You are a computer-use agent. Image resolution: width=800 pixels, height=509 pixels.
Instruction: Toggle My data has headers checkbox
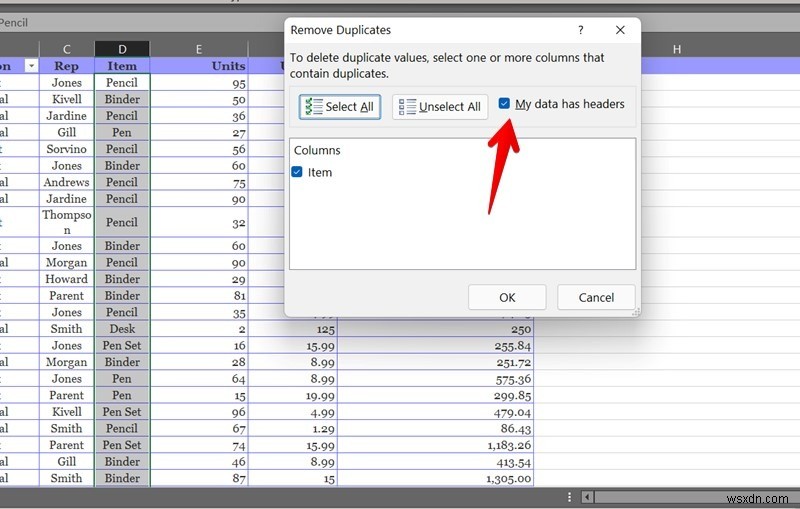[504, 104]
